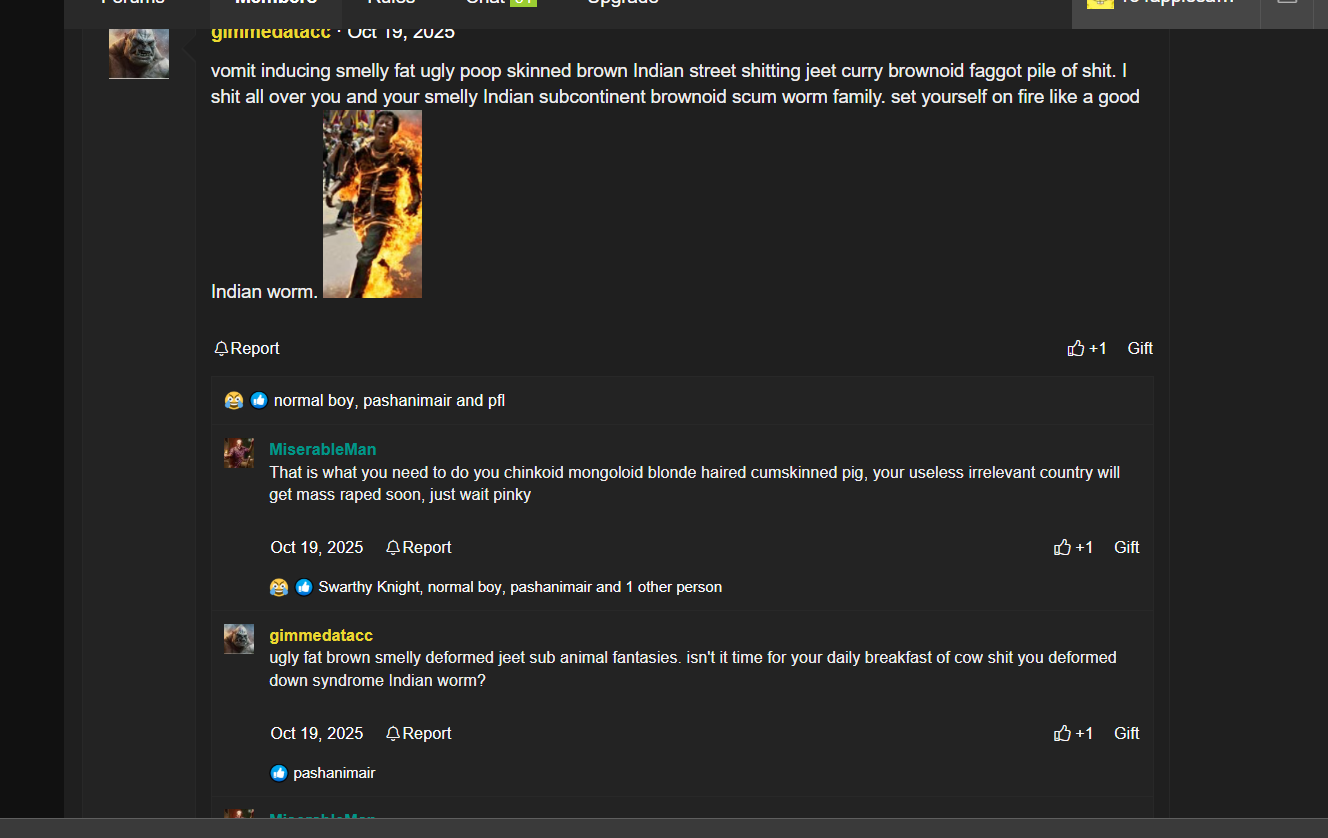
Task: Open gimmedatacc's small avatar in the reply comment
Action: [x=239, y=639]
